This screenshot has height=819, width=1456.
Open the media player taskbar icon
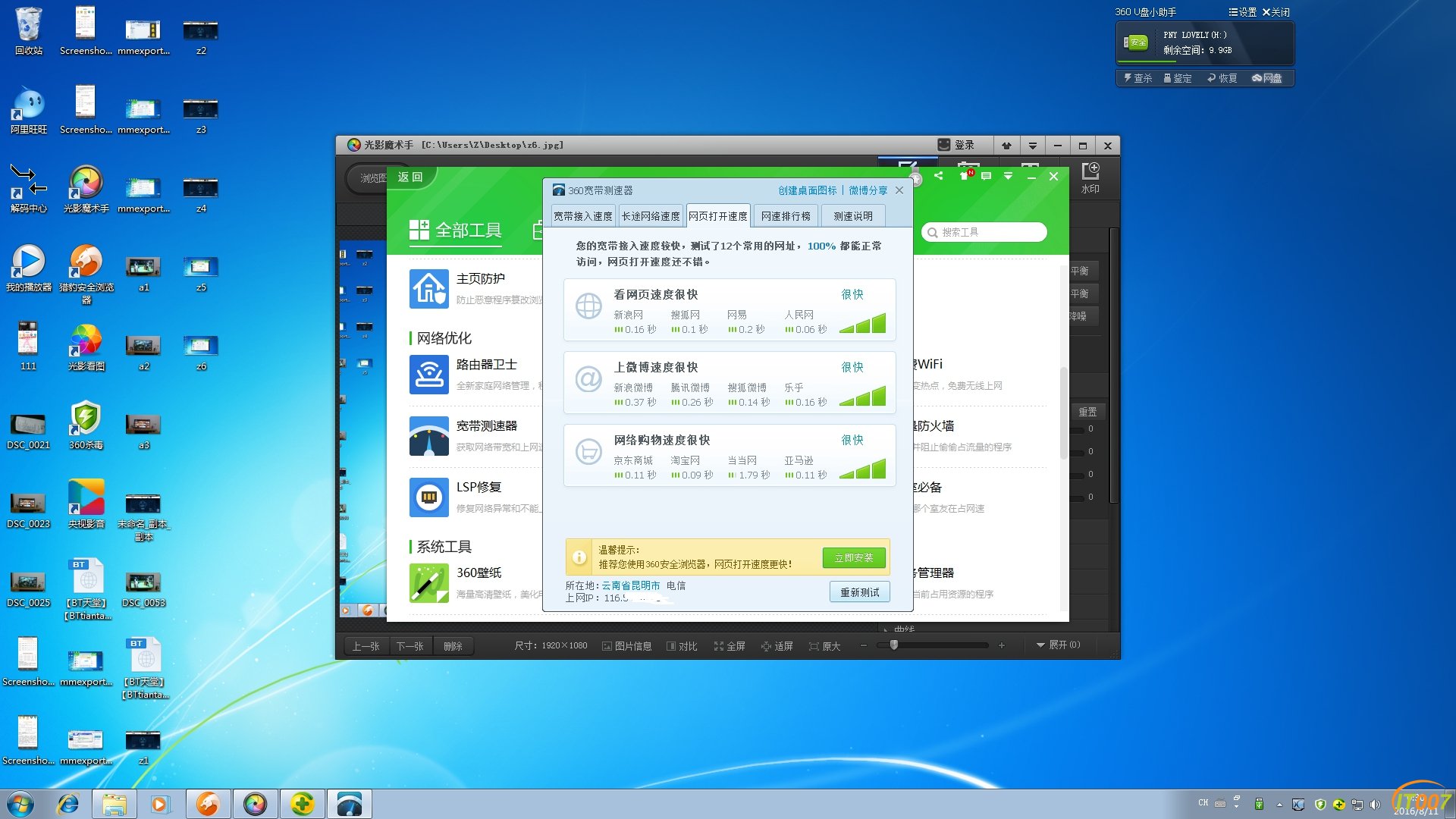161,804
